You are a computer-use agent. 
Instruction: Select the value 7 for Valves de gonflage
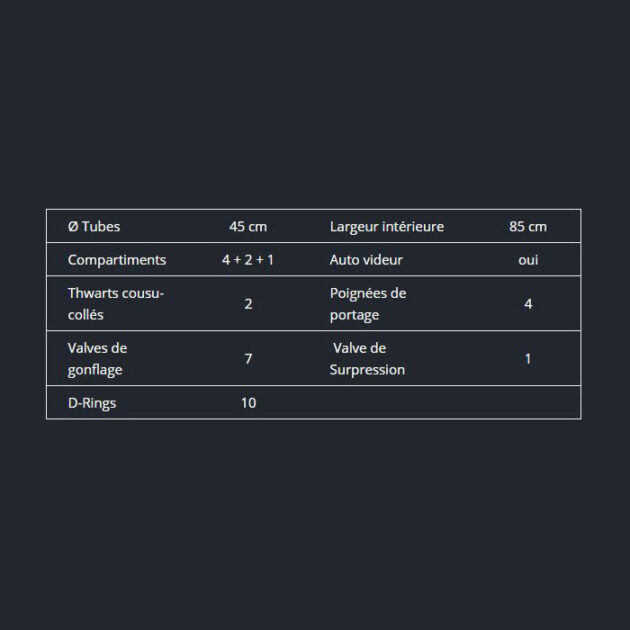(248, 358)
